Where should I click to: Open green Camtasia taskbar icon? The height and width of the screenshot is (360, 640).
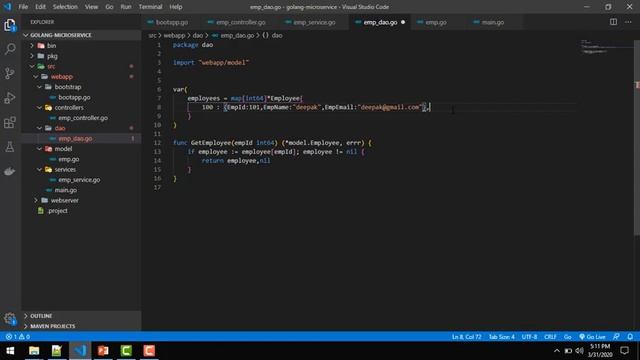126,351
